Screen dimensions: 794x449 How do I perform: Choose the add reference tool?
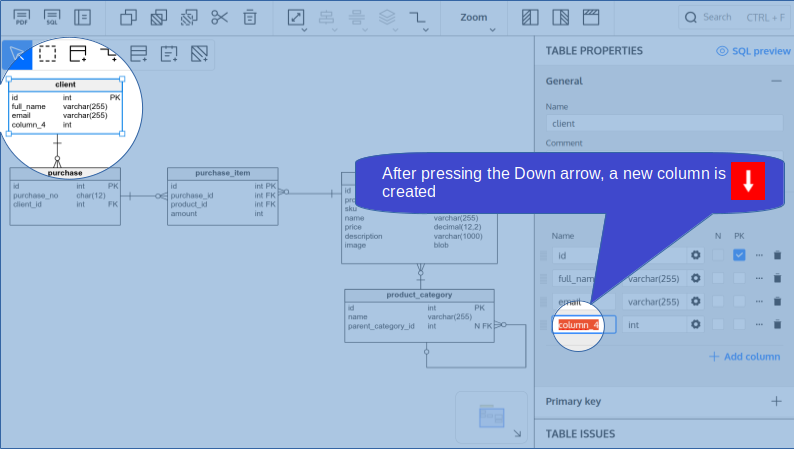pyautogui.click(x=108, y=54)
